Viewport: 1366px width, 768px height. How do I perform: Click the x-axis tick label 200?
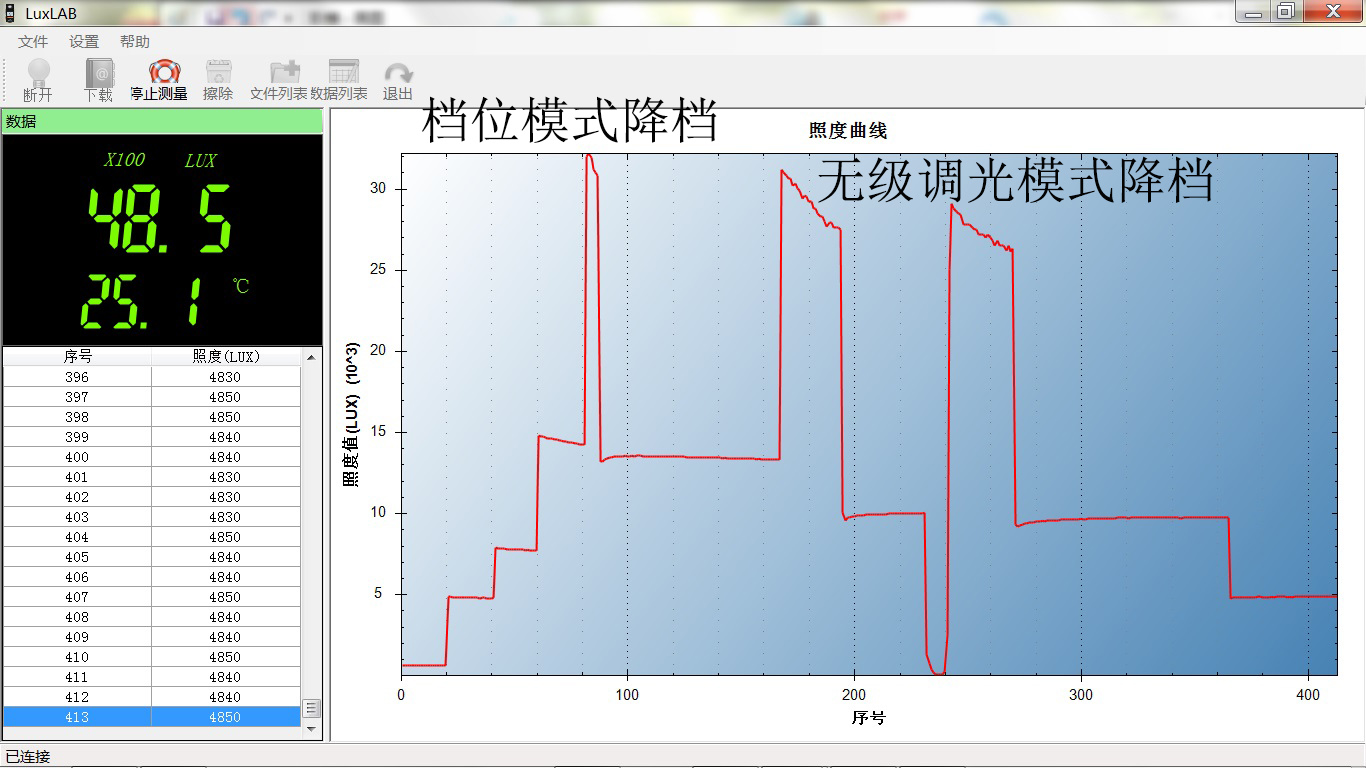855,694
